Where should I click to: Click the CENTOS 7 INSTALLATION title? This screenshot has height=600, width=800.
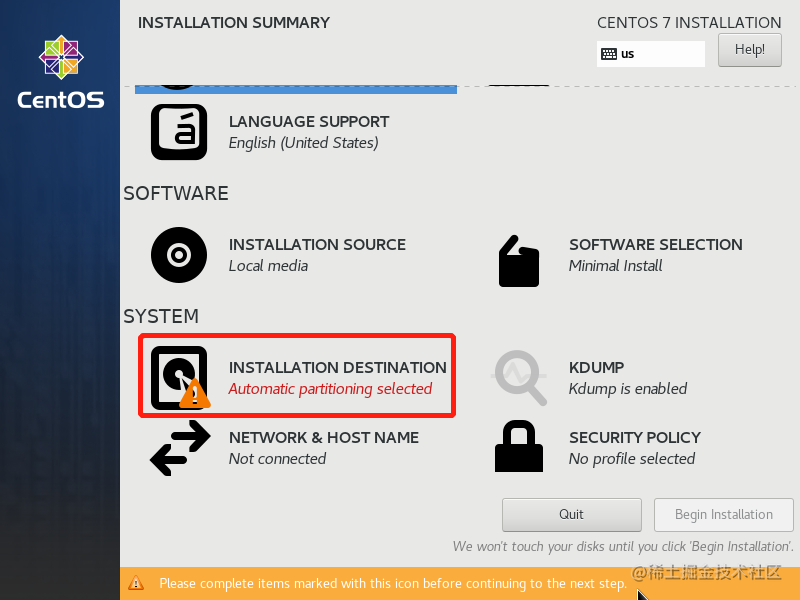689,23
